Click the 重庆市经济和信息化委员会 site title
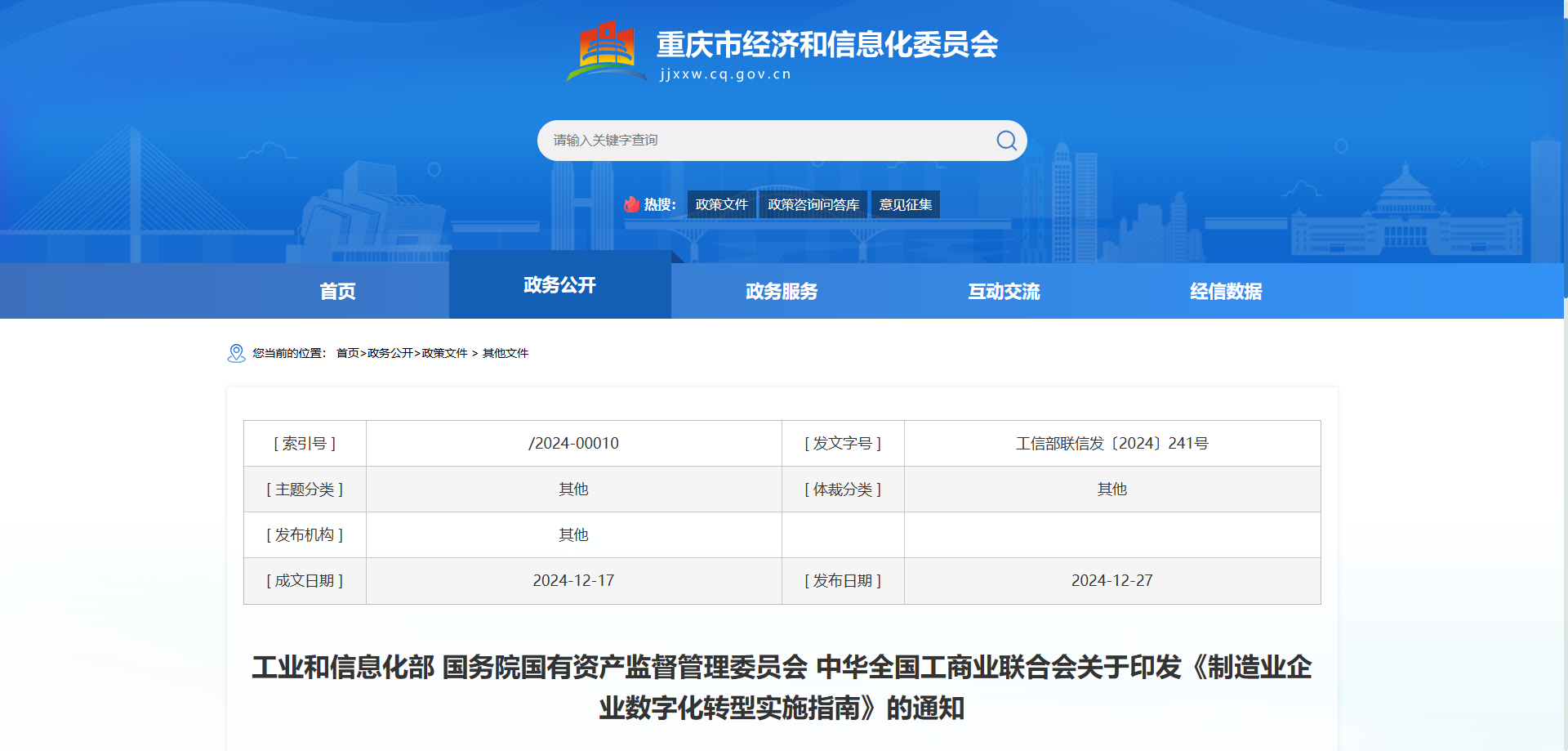This screenshot has height=751, width=1568. pyautogui.click(x=826, y=45)
